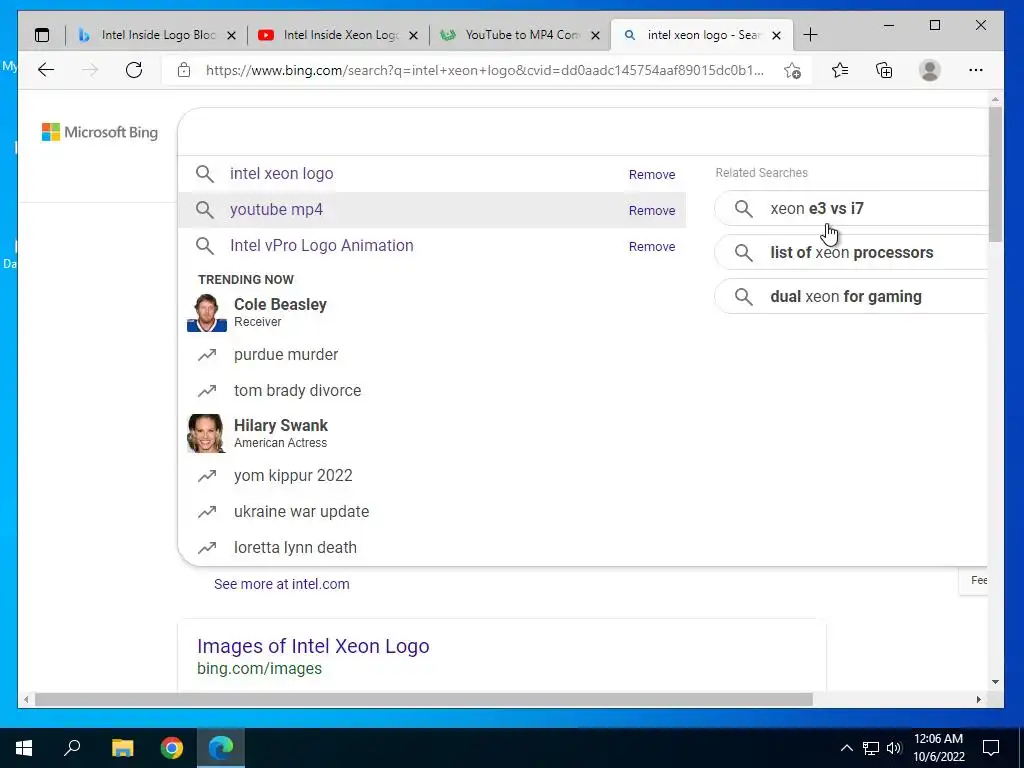Select trending search 'ukraine war update'
Viewport: 1024px width, 768px height.
tap(301, 511)
